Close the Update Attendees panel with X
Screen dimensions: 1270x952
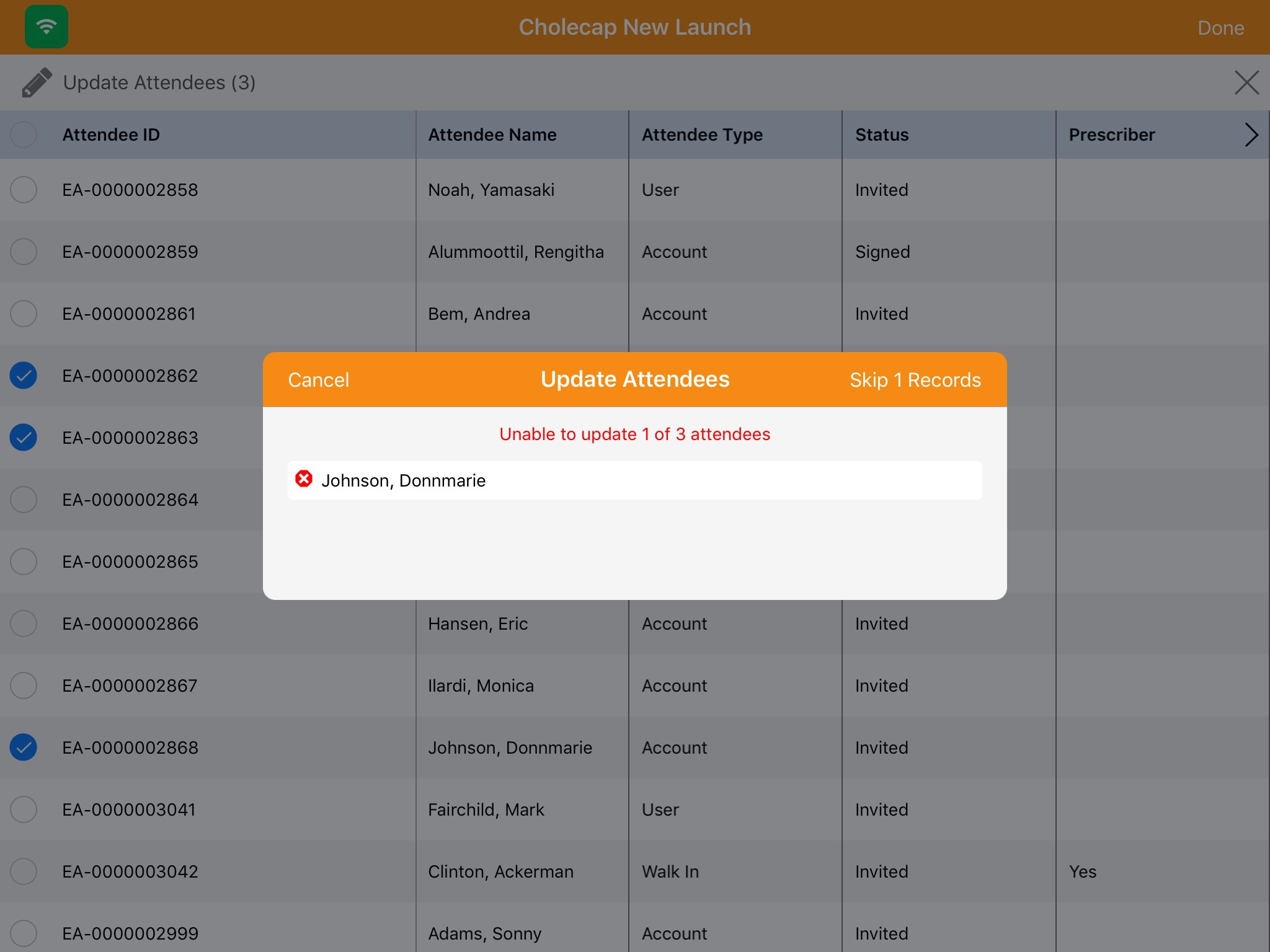tap(1246, 82)
